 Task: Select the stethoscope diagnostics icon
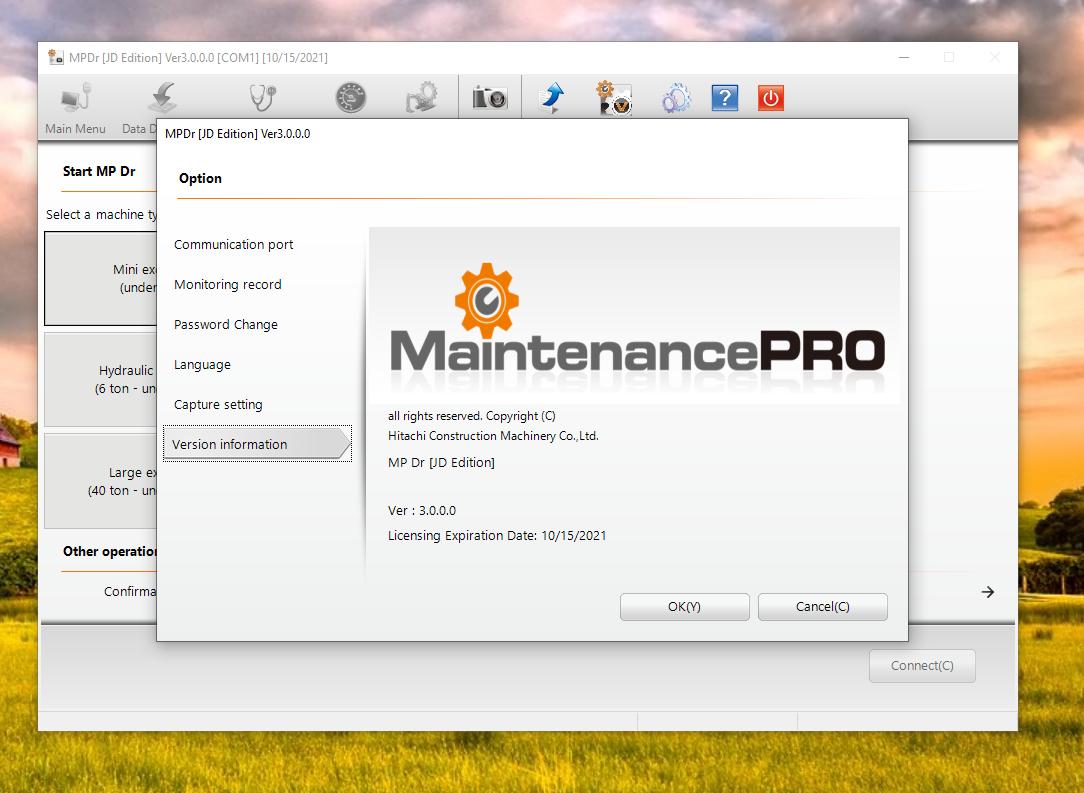pyautogui.click(x=263, y=98)
